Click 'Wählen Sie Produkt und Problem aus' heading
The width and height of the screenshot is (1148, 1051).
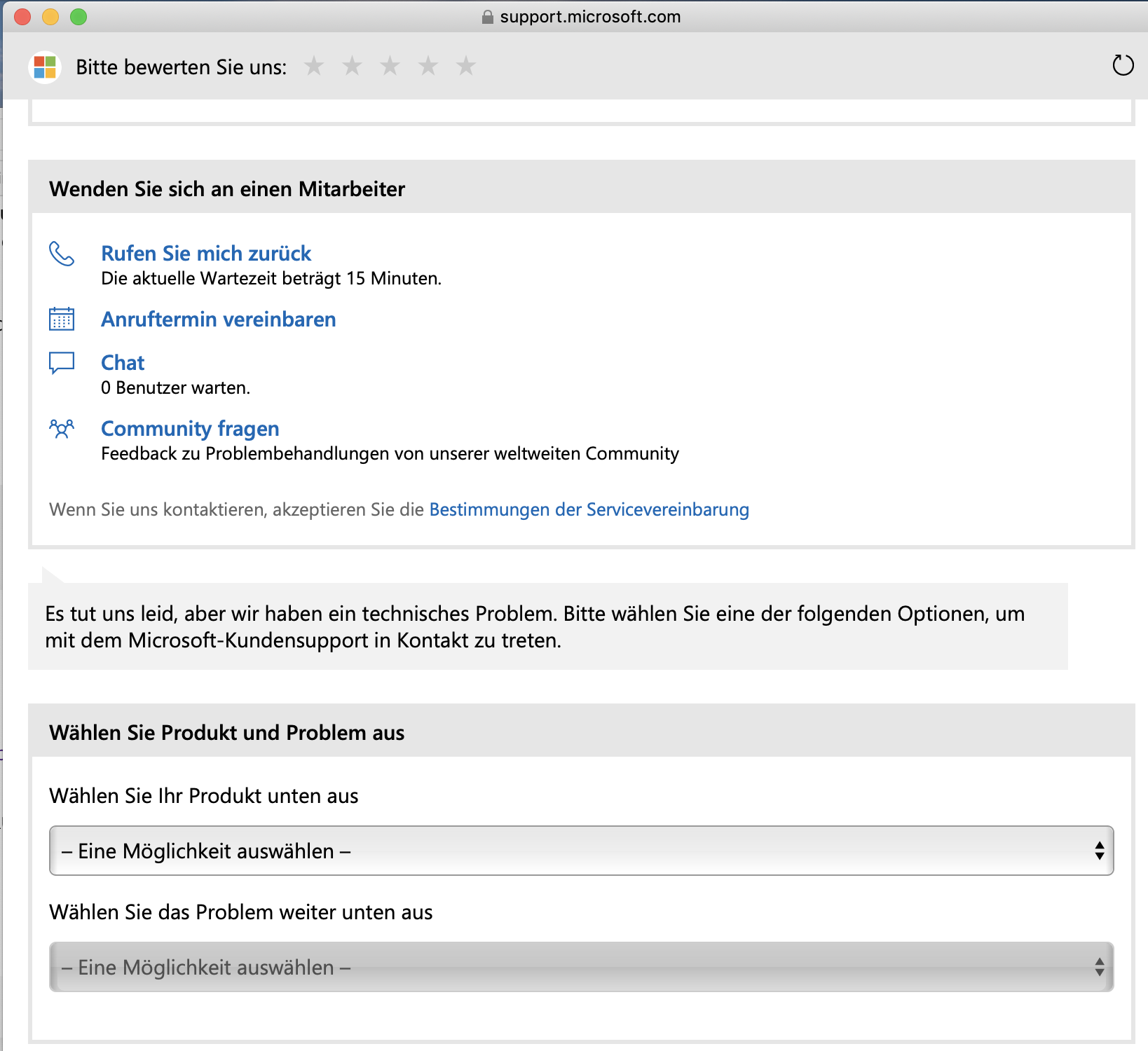227,733
